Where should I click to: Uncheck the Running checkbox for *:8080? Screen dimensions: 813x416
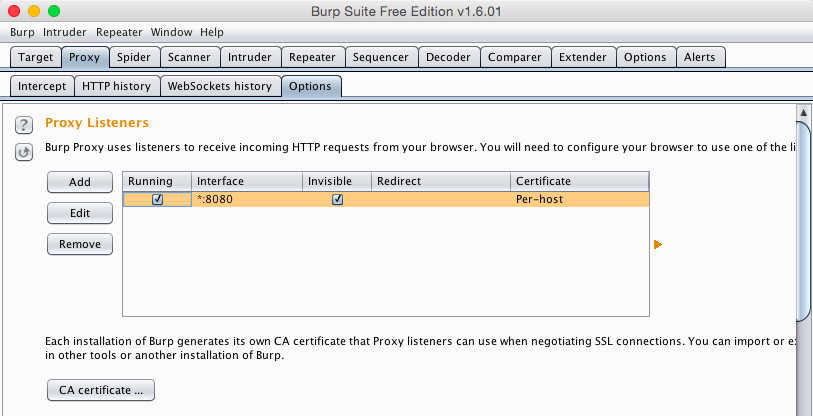point(157,199)
